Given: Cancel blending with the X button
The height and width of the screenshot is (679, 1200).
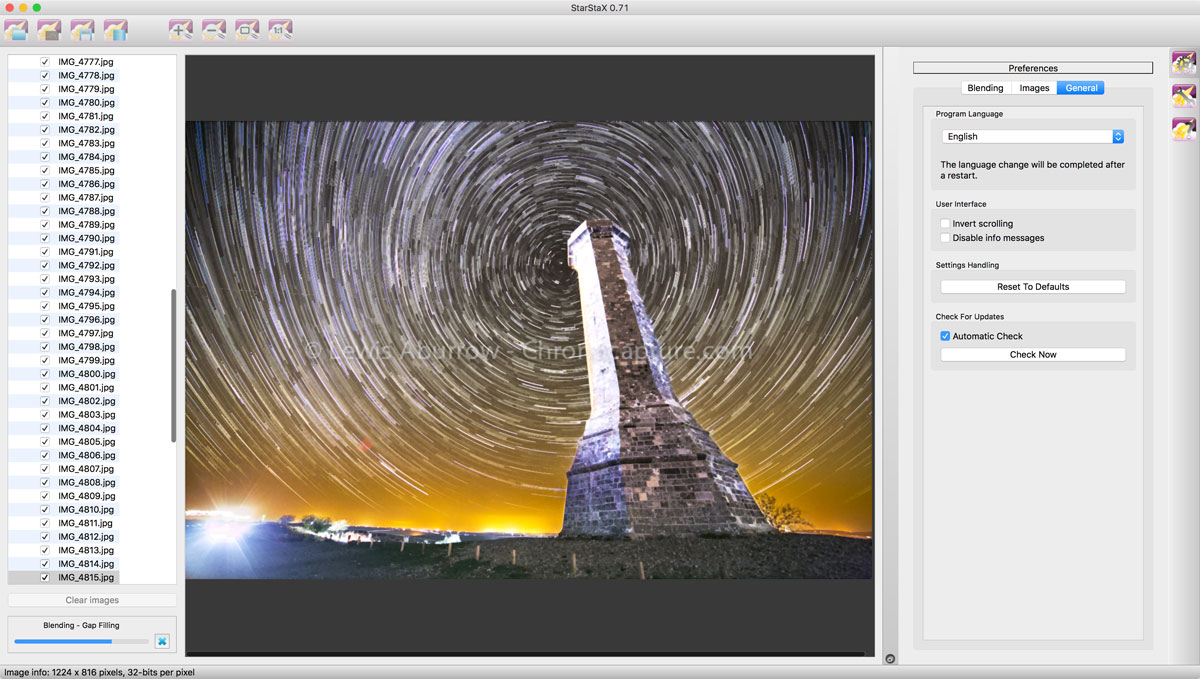Looking at the screenshot, I should click(162, 641).
